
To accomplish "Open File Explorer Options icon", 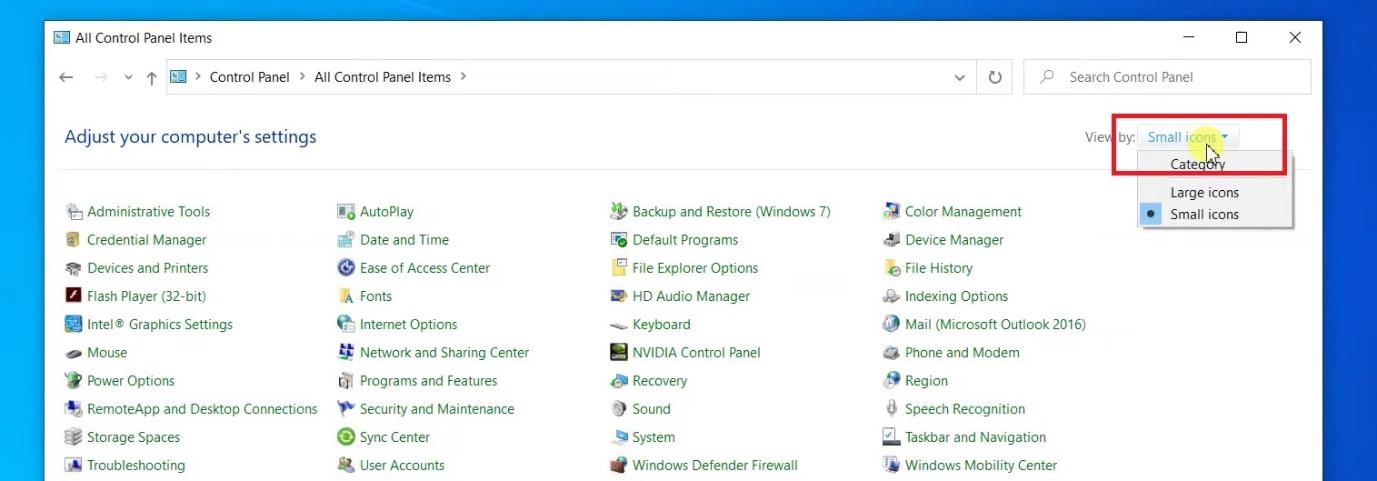I will [618, 268].
